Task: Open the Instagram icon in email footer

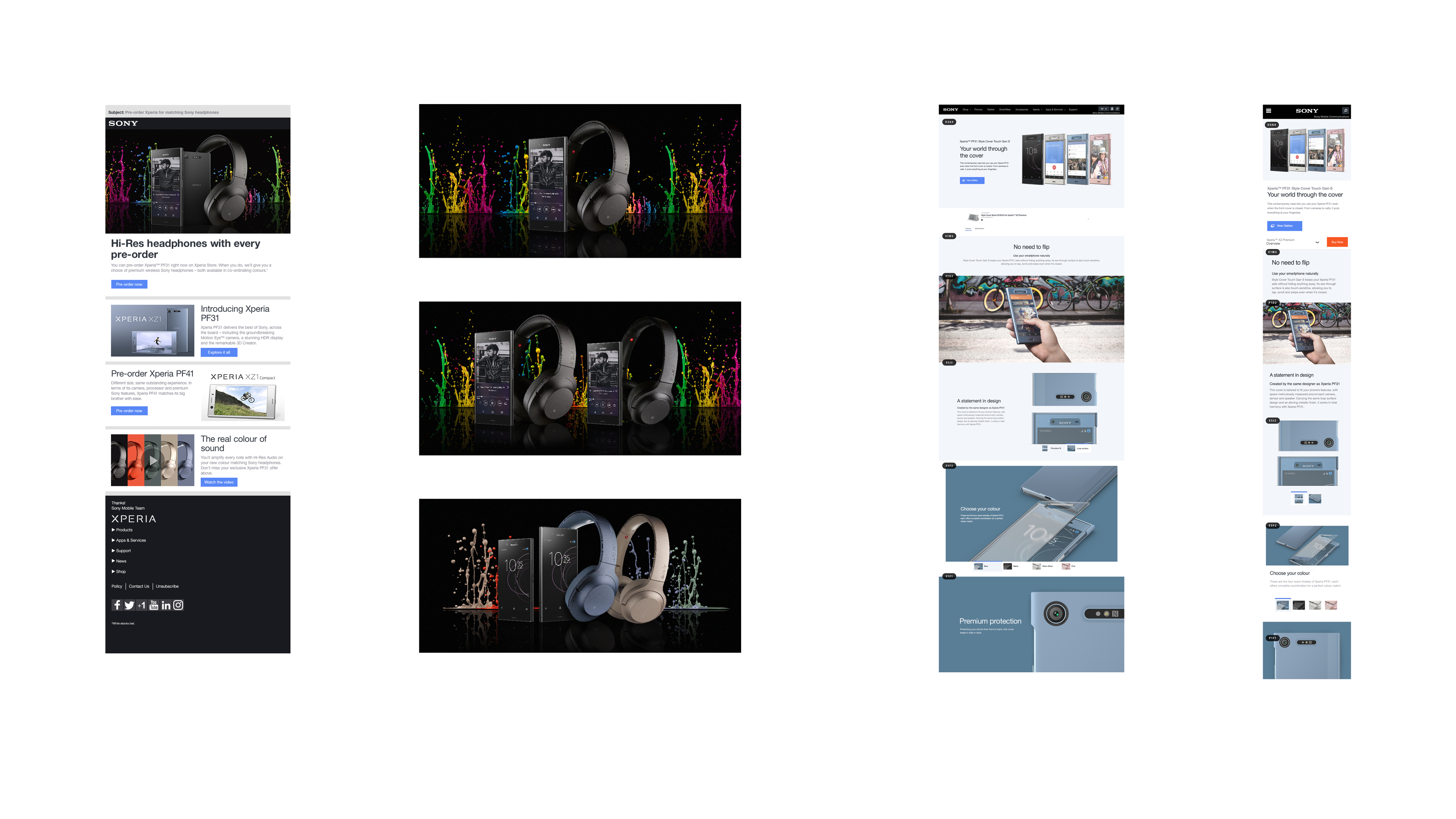Action: 178,605
